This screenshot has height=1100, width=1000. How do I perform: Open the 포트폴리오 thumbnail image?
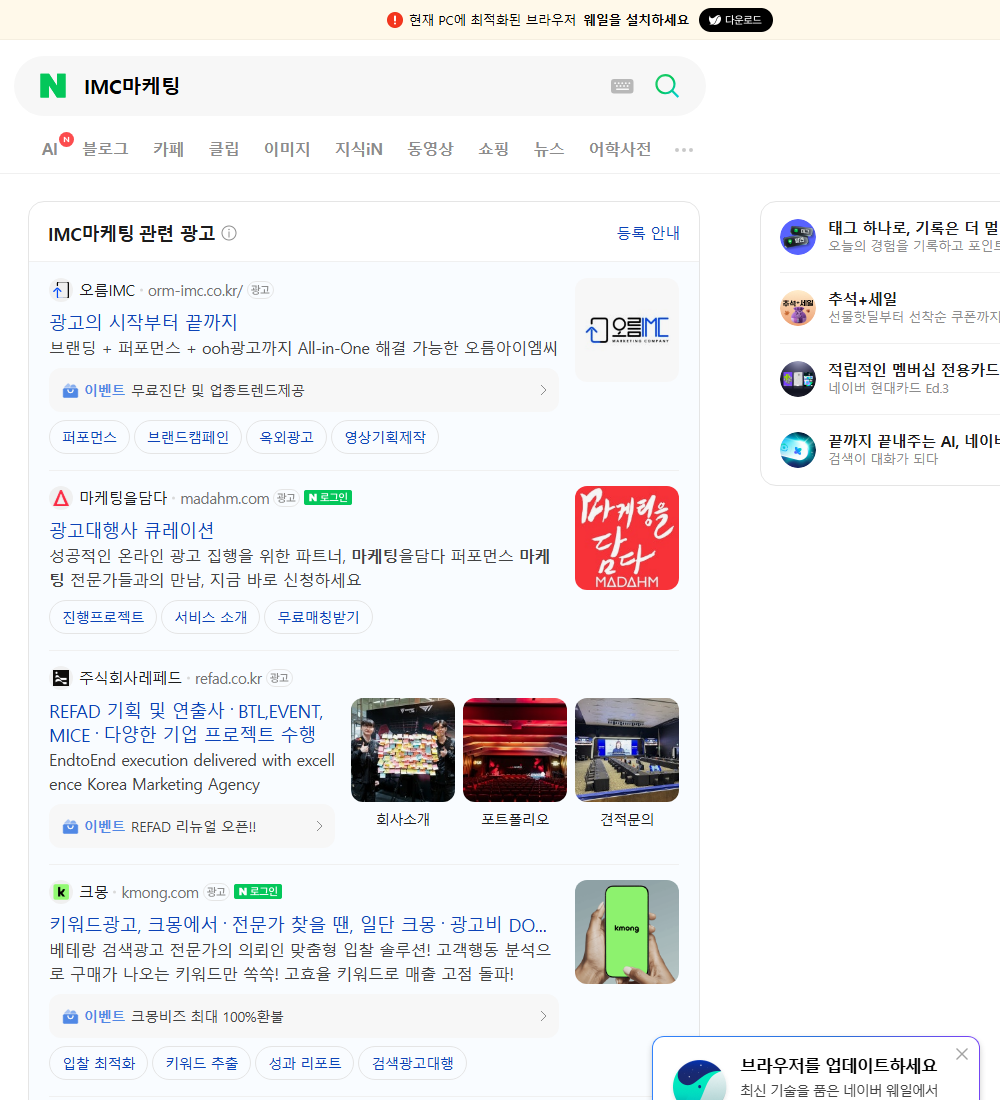point(515,750)
